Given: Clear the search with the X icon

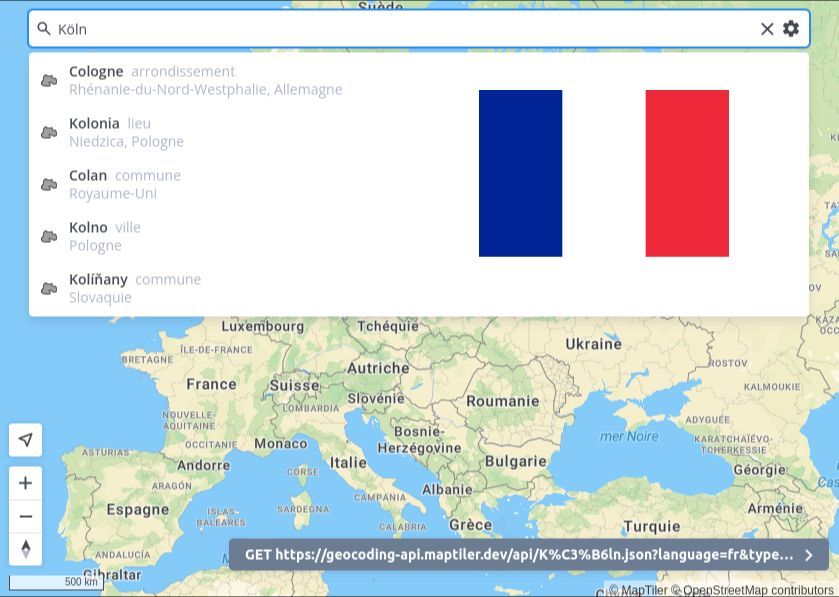Looking at the screenshot, I should click(767, 29).
